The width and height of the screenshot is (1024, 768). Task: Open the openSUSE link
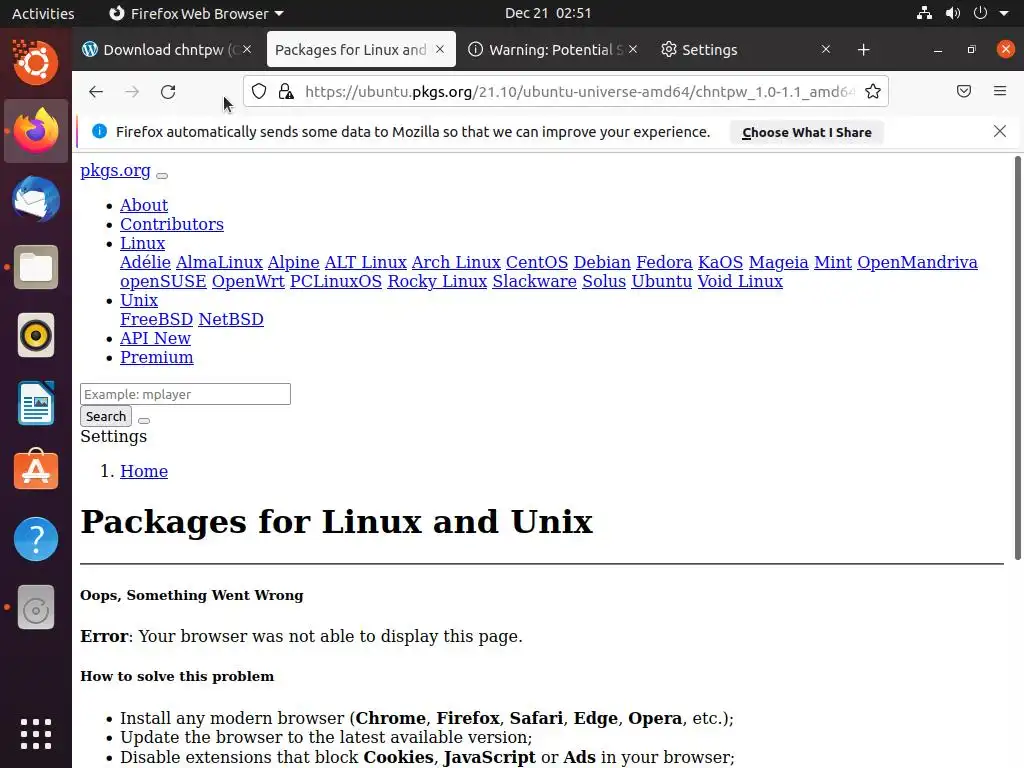click(x=163, y=281)
